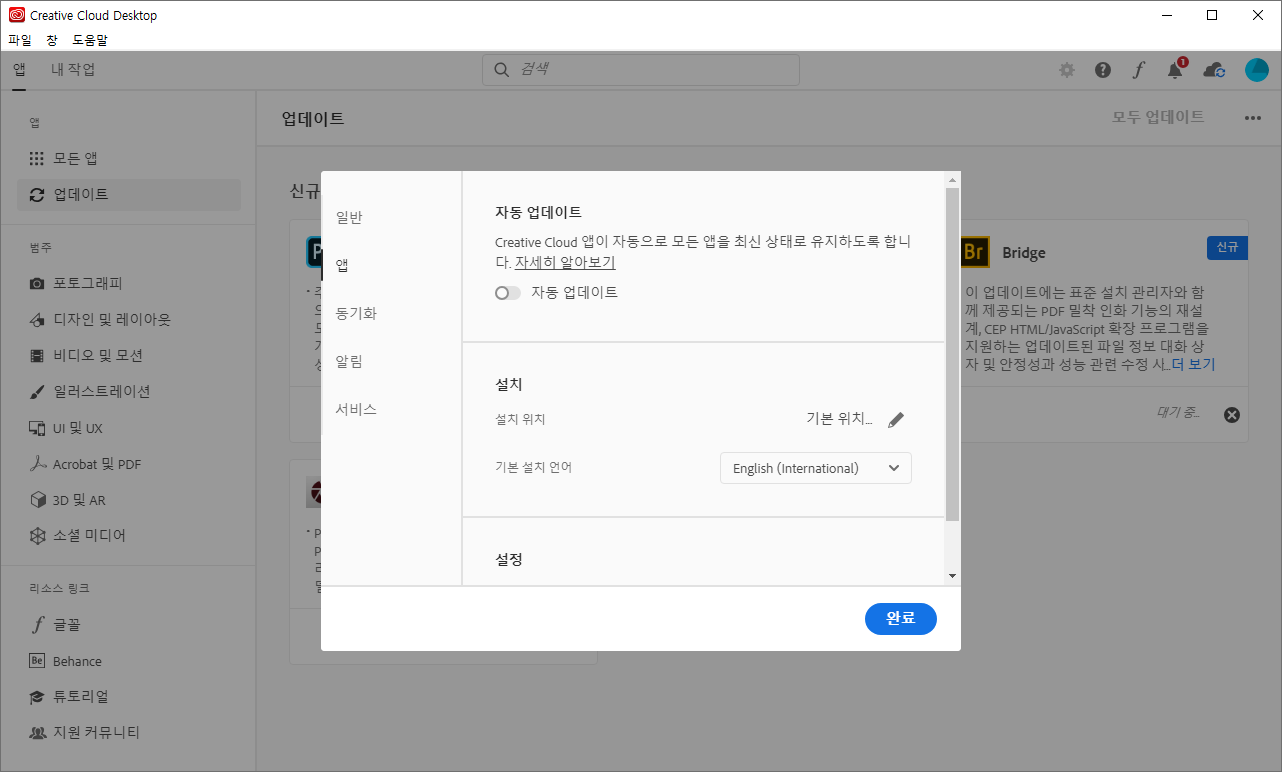
Task: Click the scrollbar up arrow in dialog
Action: (x=952, y=179)
